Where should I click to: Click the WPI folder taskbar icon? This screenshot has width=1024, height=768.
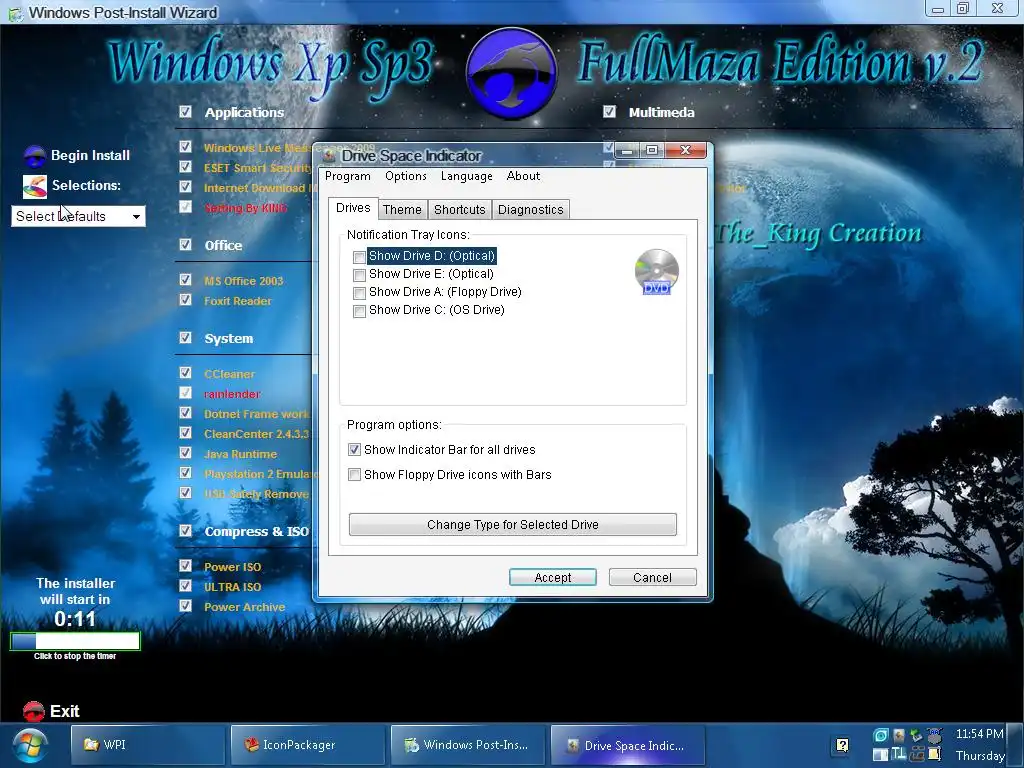pyautogui.click(x=91, y=744)
